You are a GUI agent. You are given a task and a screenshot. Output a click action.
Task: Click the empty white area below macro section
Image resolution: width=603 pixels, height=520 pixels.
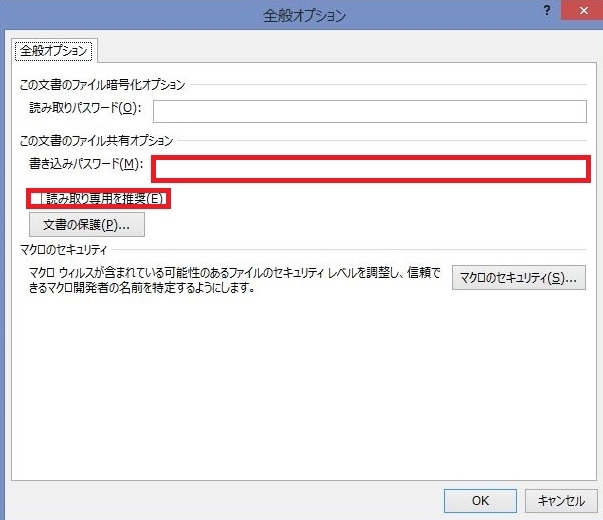pos(300,400)
